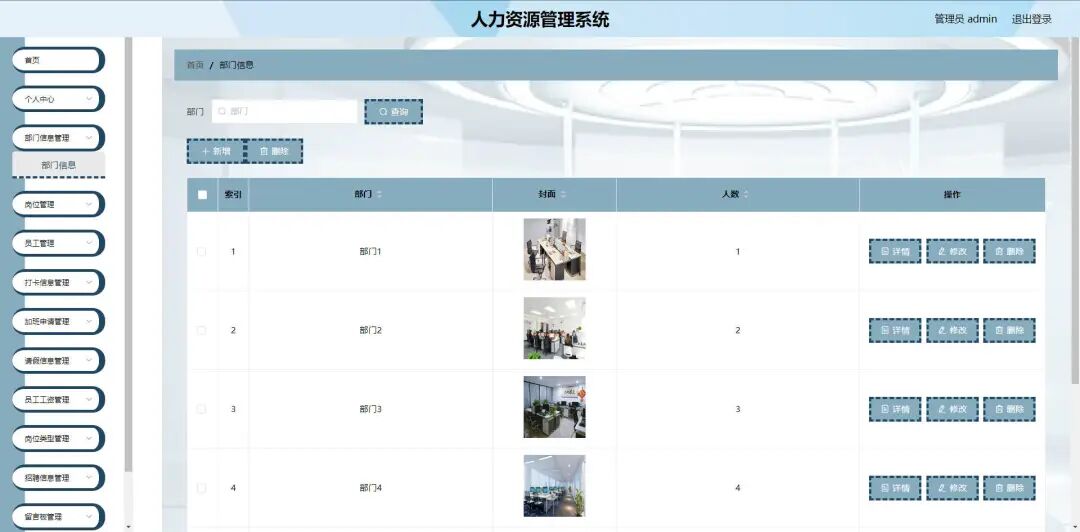Click the 部门1 name cell
The height and width of the screenshot is (532, 1080).
tap(371, 252)
